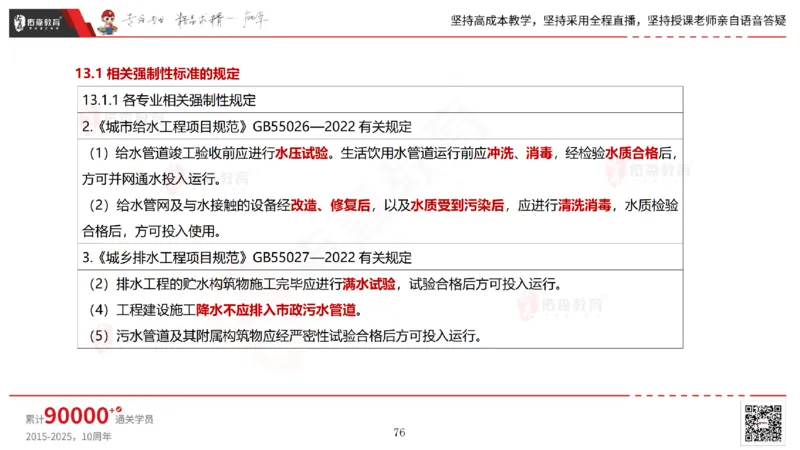Screen dimensions: 800x450
Task: Click the red text '降水不应排入市政污水管道'
Action: coord(276,310)
